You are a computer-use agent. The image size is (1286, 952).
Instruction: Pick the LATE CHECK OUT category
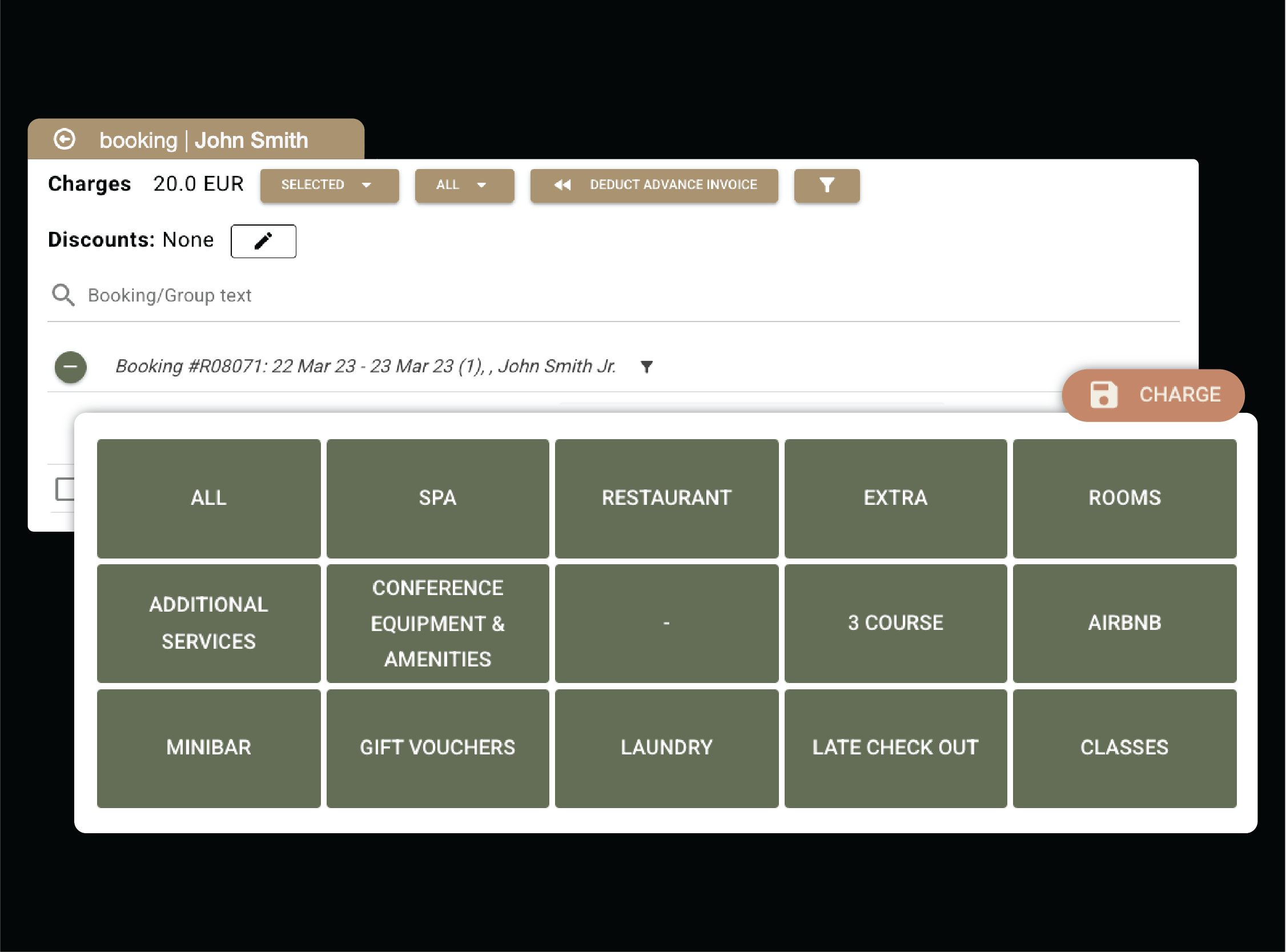(x=895, y=748)
